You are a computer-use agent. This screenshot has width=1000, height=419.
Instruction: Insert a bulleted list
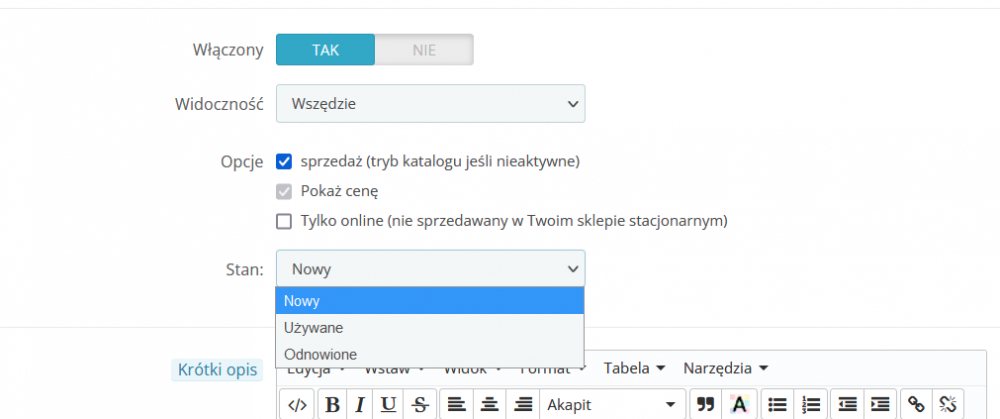pos(777,404)
